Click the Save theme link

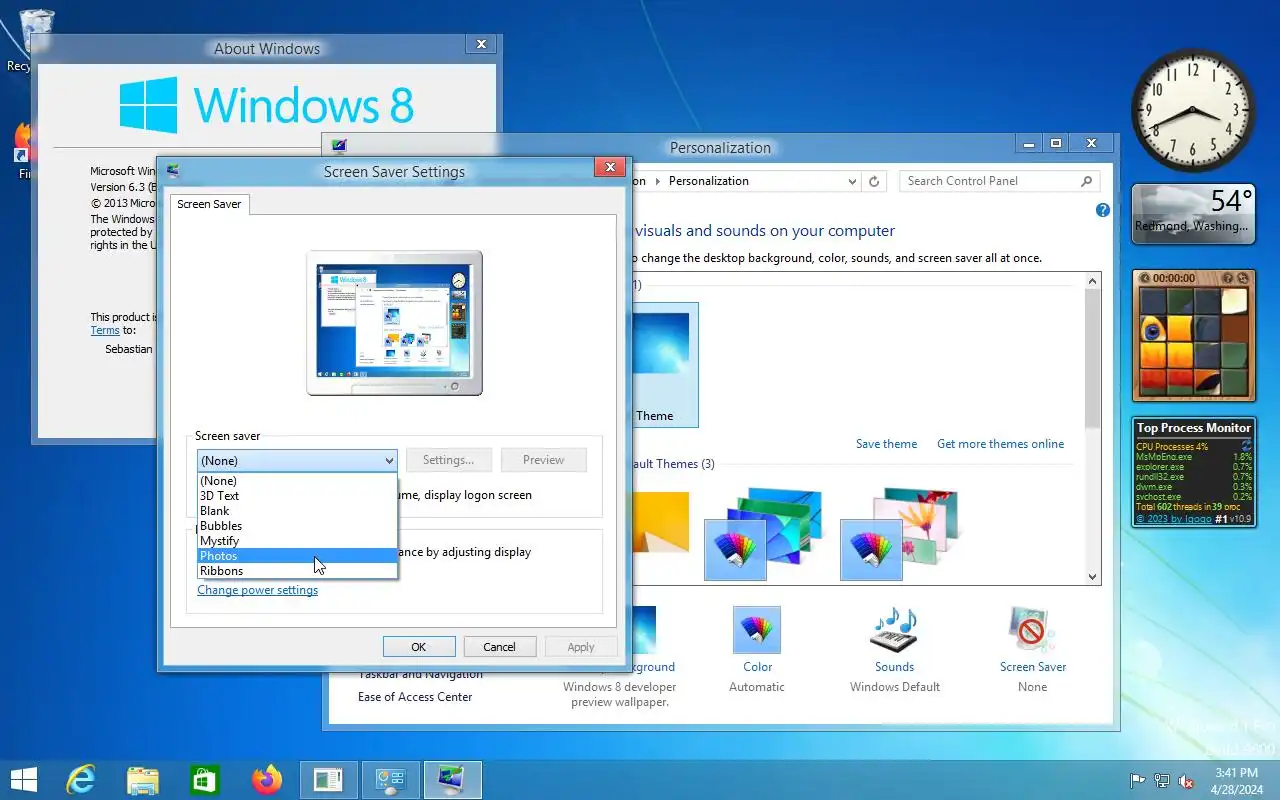[886, 444]
